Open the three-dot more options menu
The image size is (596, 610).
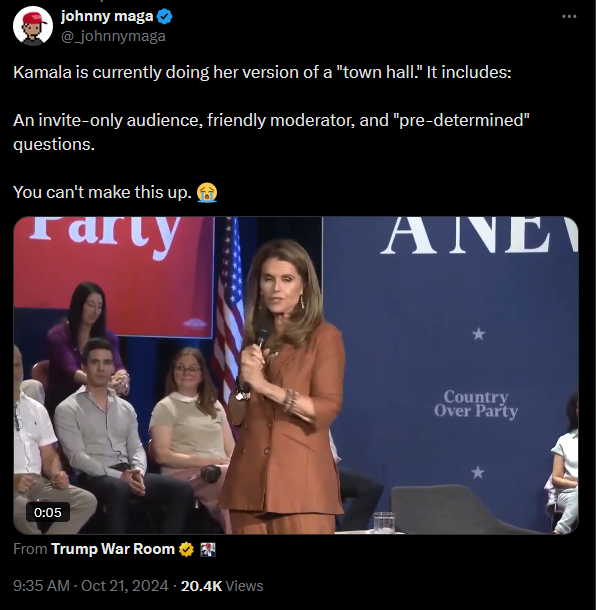click(569, 16)
